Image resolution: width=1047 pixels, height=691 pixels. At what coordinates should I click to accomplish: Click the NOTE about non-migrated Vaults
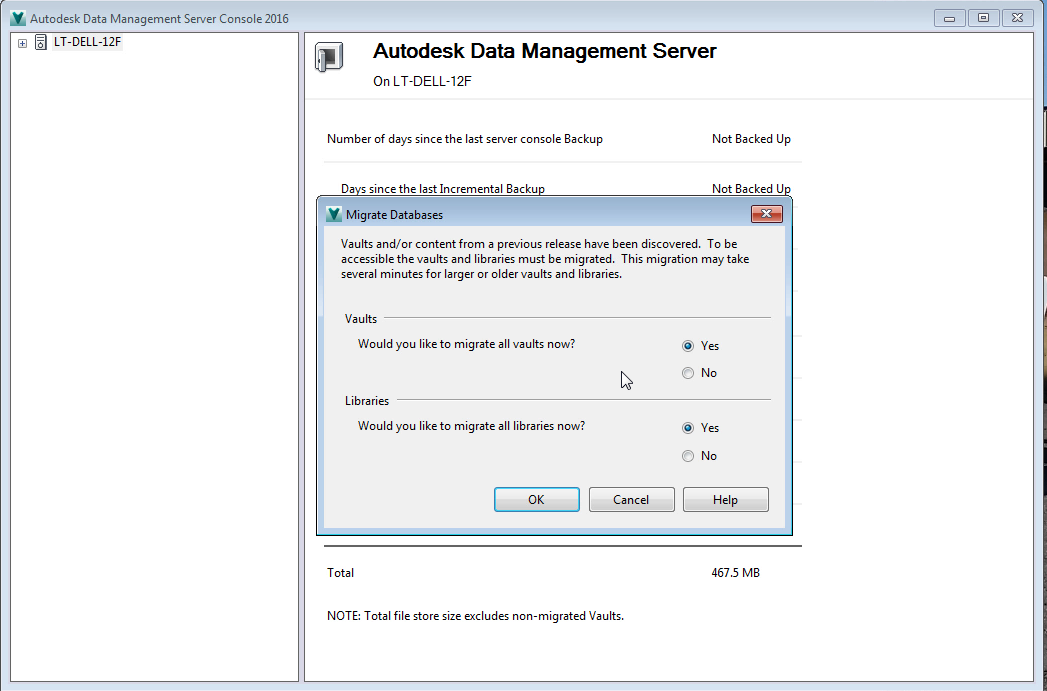(475, 616)
